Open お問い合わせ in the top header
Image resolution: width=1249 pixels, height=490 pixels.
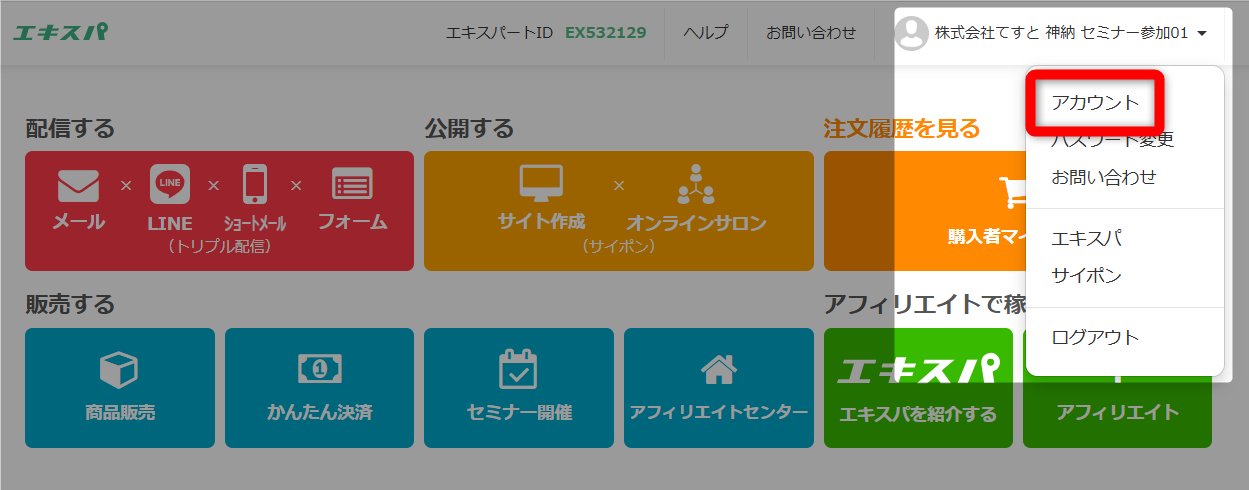tap(811, 33)
